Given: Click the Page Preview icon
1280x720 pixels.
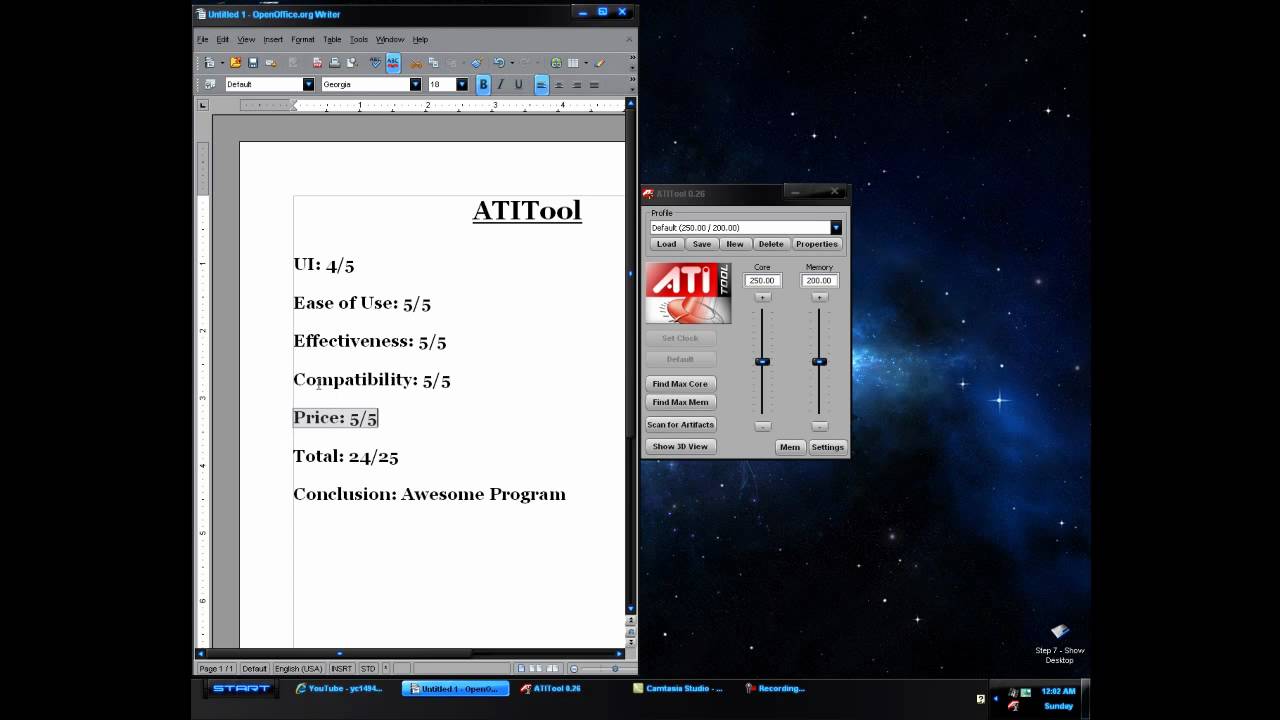Looking at the screenshot, I should coord(351,62).
